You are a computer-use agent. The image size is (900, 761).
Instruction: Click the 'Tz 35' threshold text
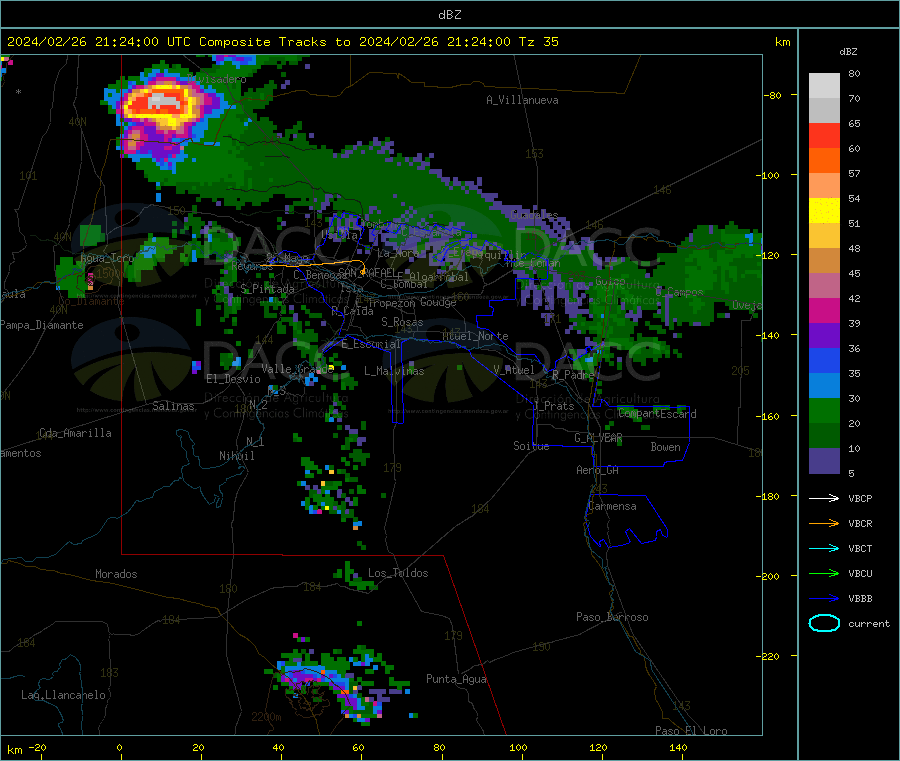538,42
